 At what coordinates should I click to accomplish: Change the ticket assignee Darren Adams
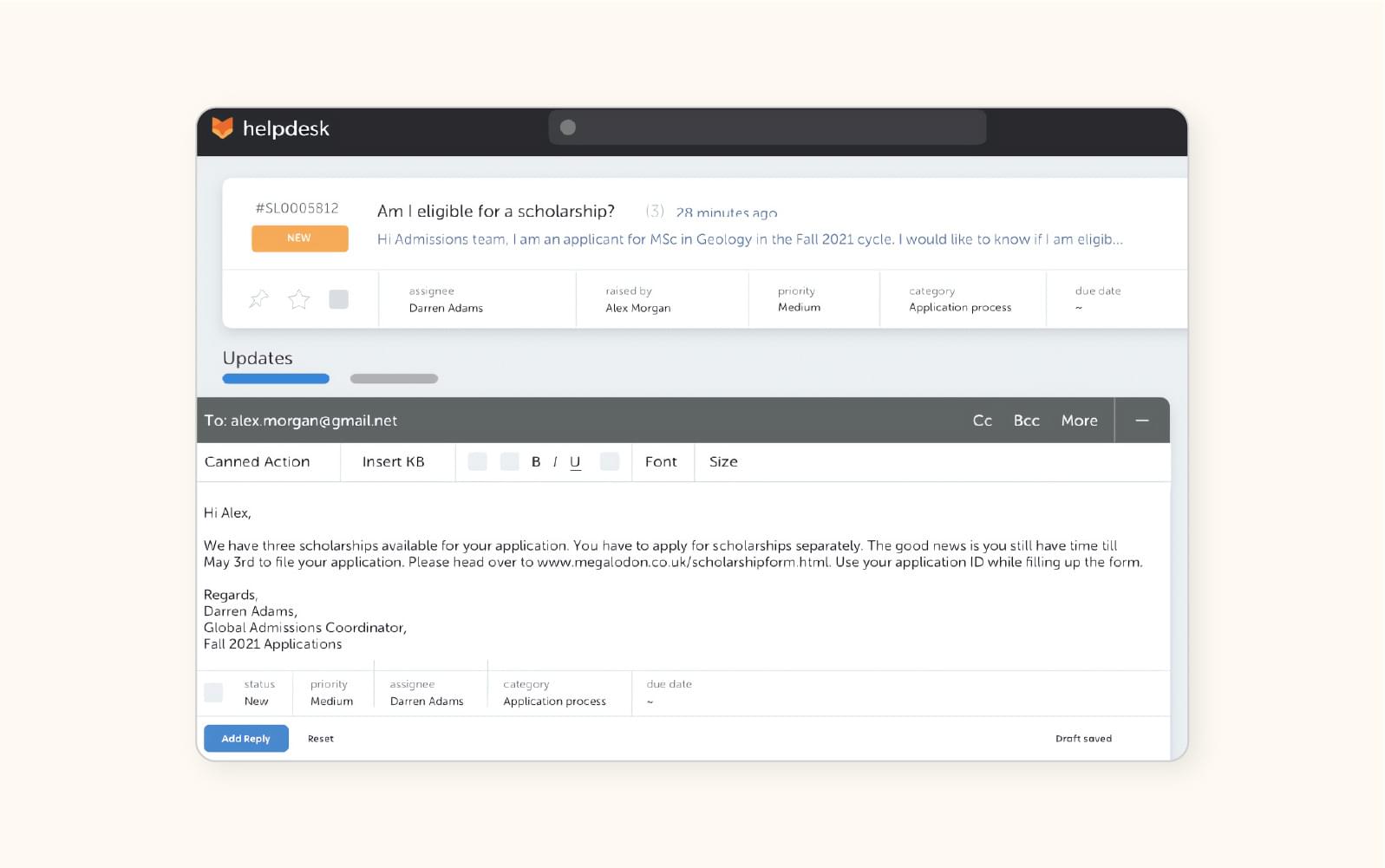446,299
